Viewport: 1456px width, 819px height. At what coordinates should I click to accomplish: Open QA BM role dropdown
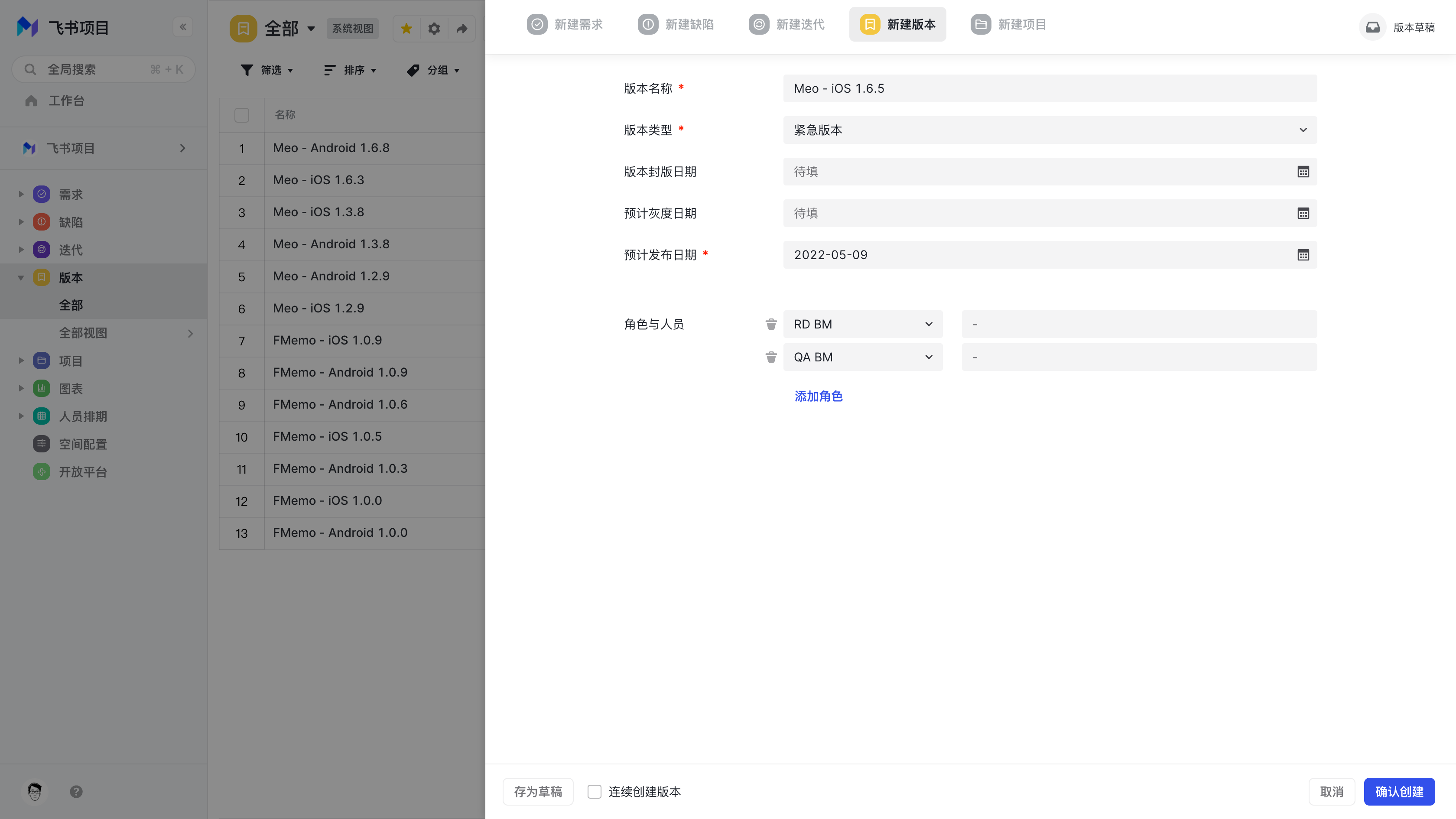click(862, 357)
